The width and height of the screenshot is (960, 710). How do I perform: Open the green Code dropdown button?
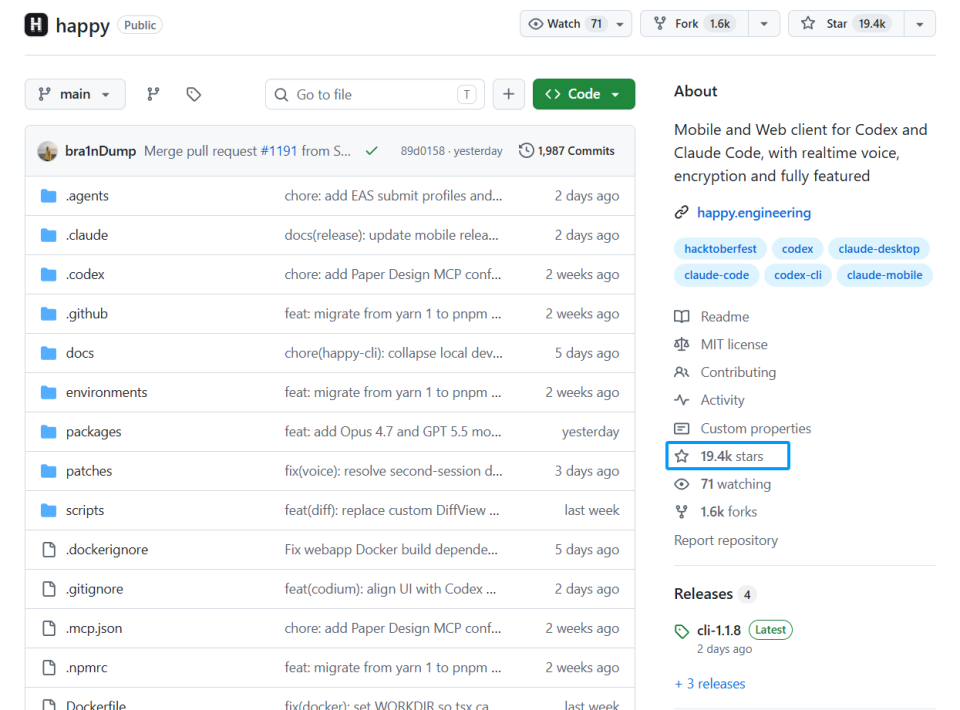click(x=583, y=94)
